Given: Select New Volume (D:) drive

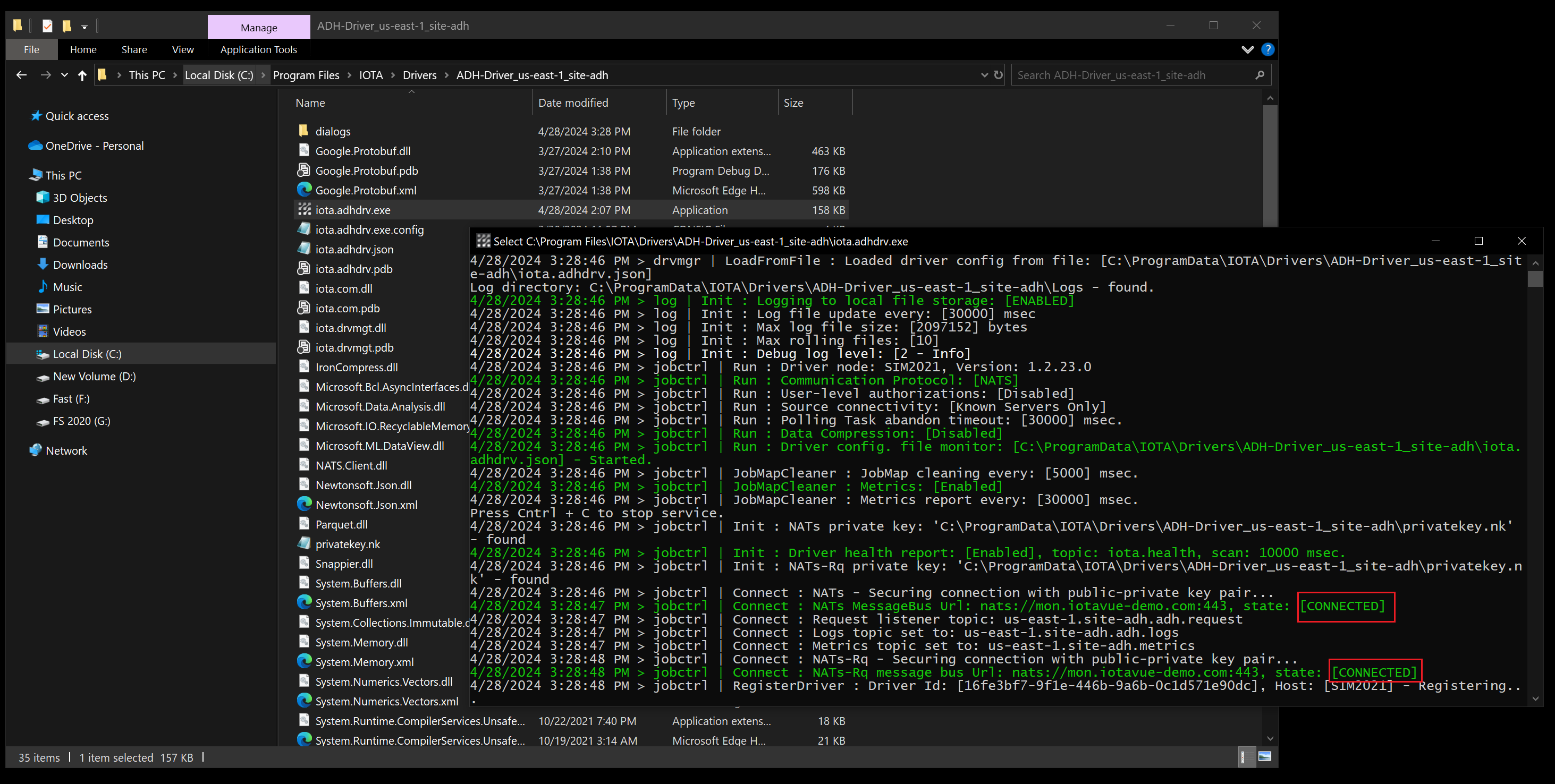Looking at the screenshot, I should [94, 376].
